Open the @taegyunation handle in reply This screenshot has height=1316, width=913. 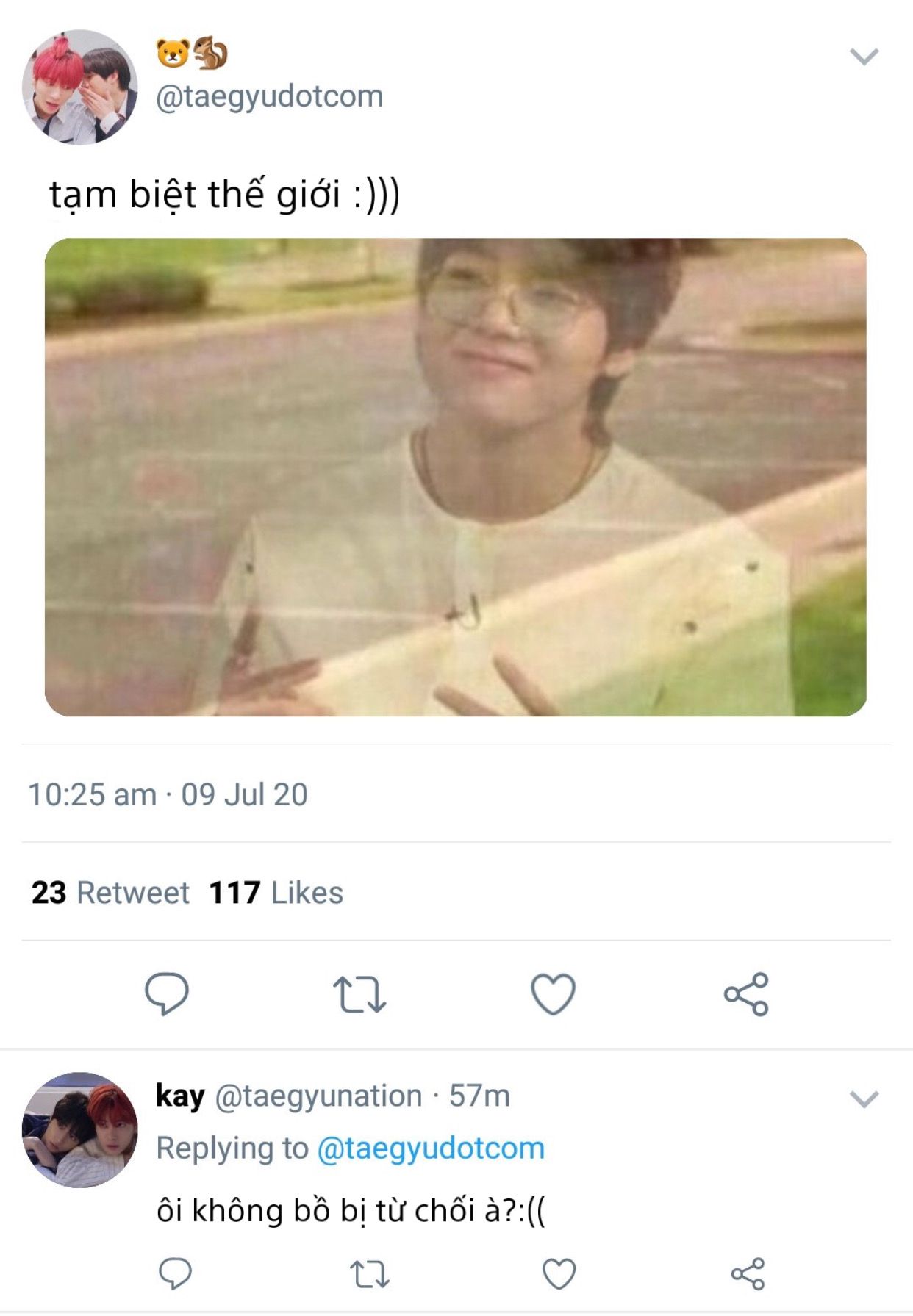[x=318, y=1096]
